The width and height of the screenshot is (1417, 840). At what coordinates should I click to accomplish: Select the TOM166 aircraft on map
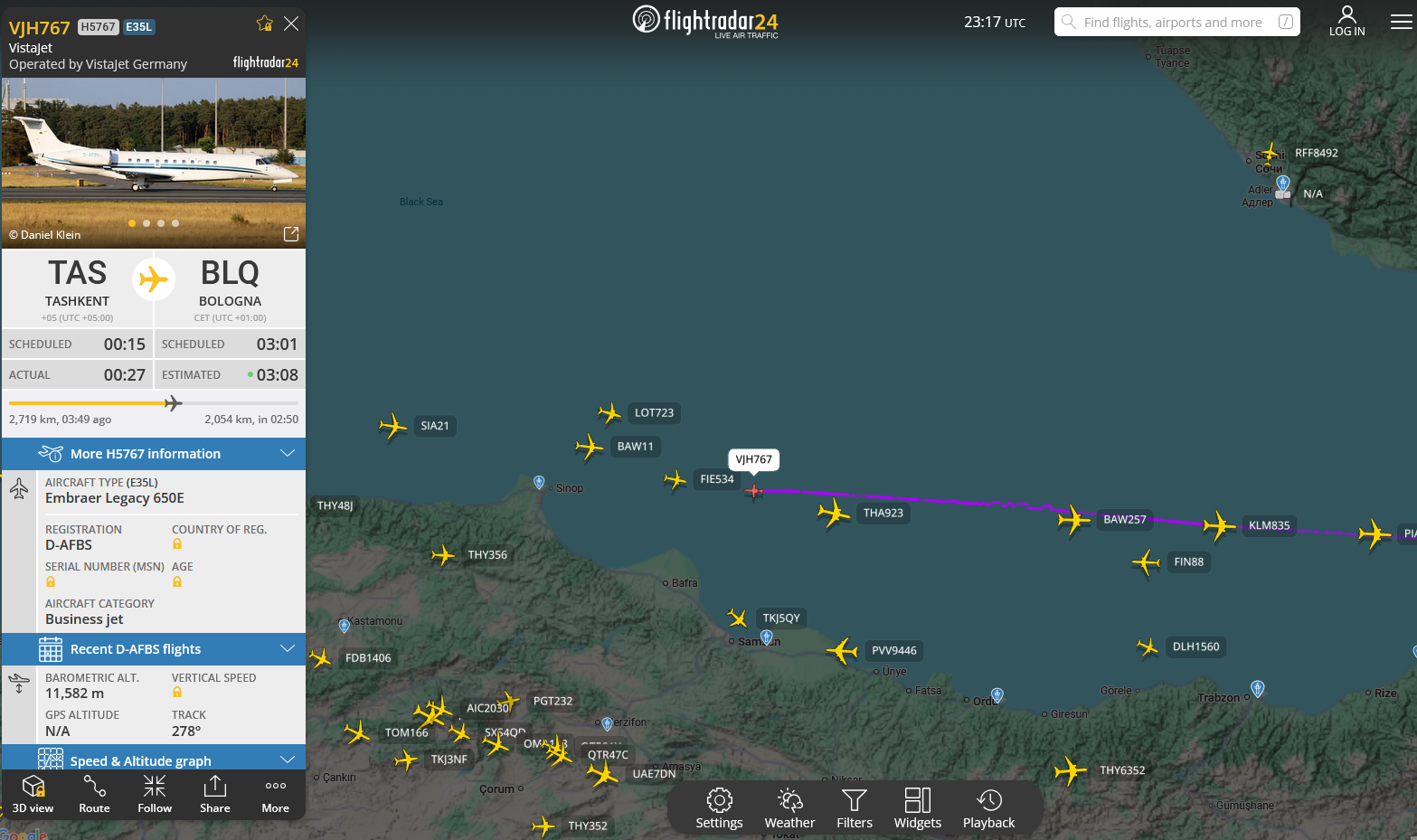[357, 732]
